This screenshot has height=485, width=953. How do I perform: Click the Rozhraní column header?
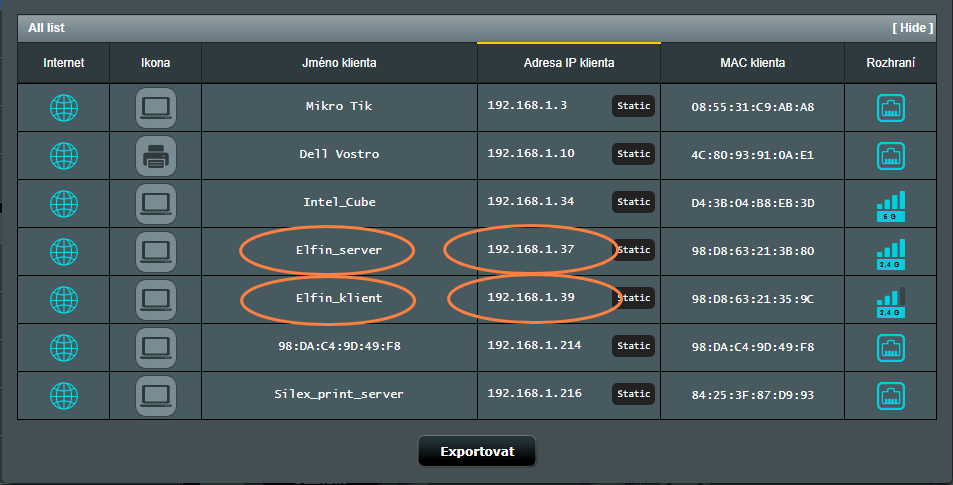pyautogui.click(x=891, y=63)
